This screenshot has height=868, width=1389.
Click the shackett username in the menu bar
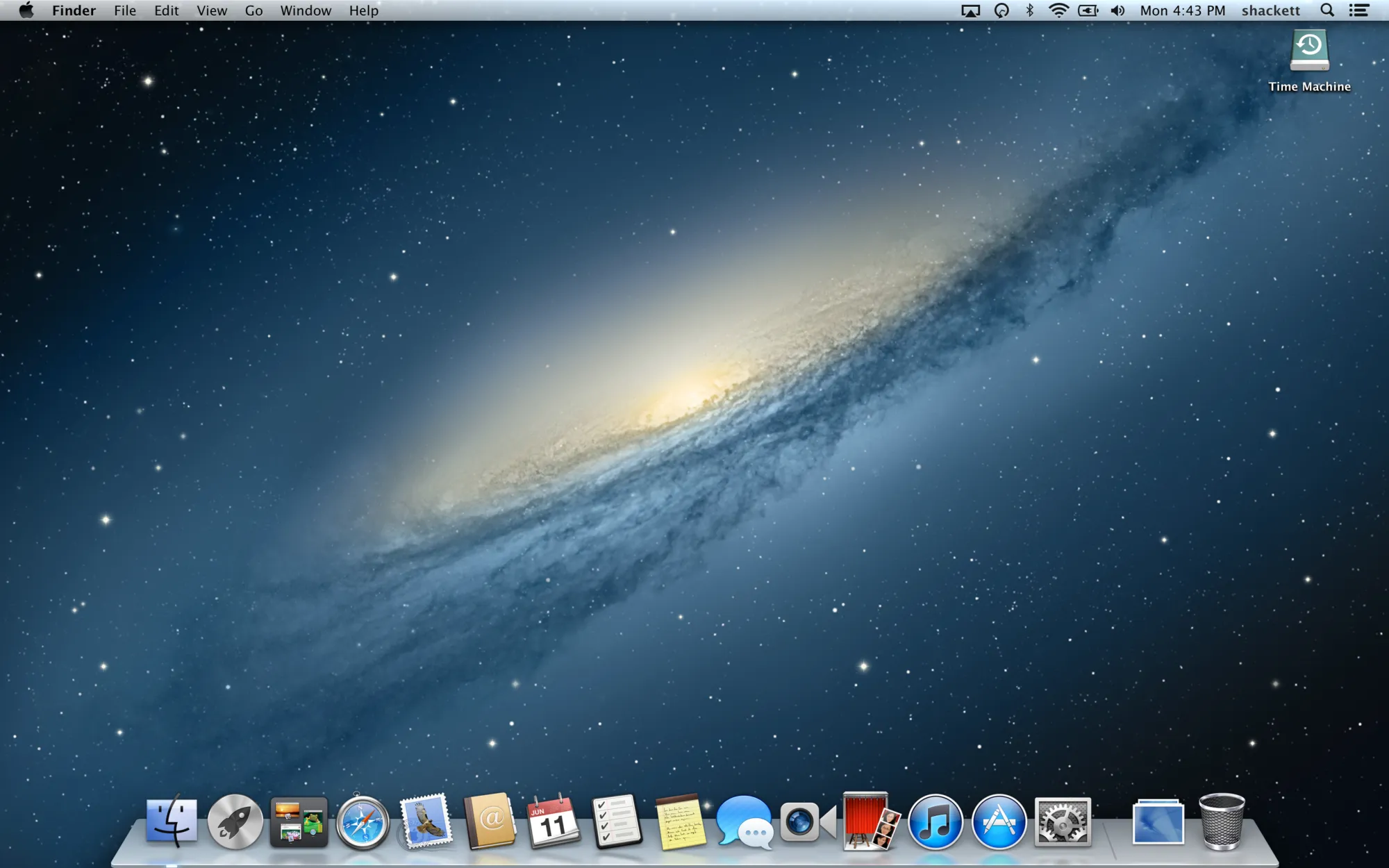(1270, 10)
